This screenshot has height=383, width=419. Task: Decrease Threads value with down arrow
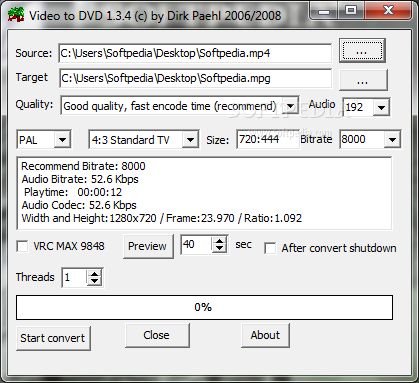(95, 282)
